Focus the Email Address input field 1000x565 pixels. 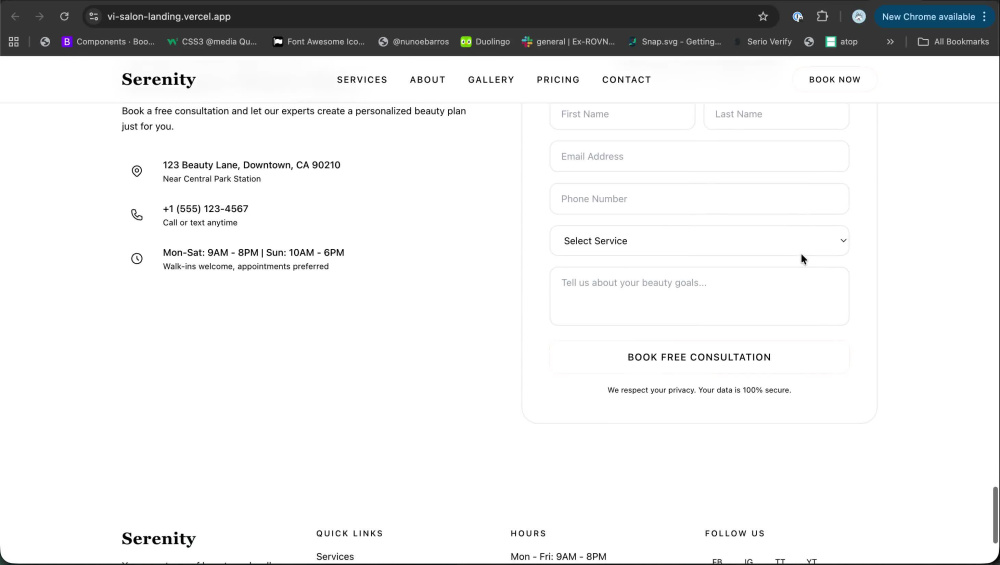(699, 156)
